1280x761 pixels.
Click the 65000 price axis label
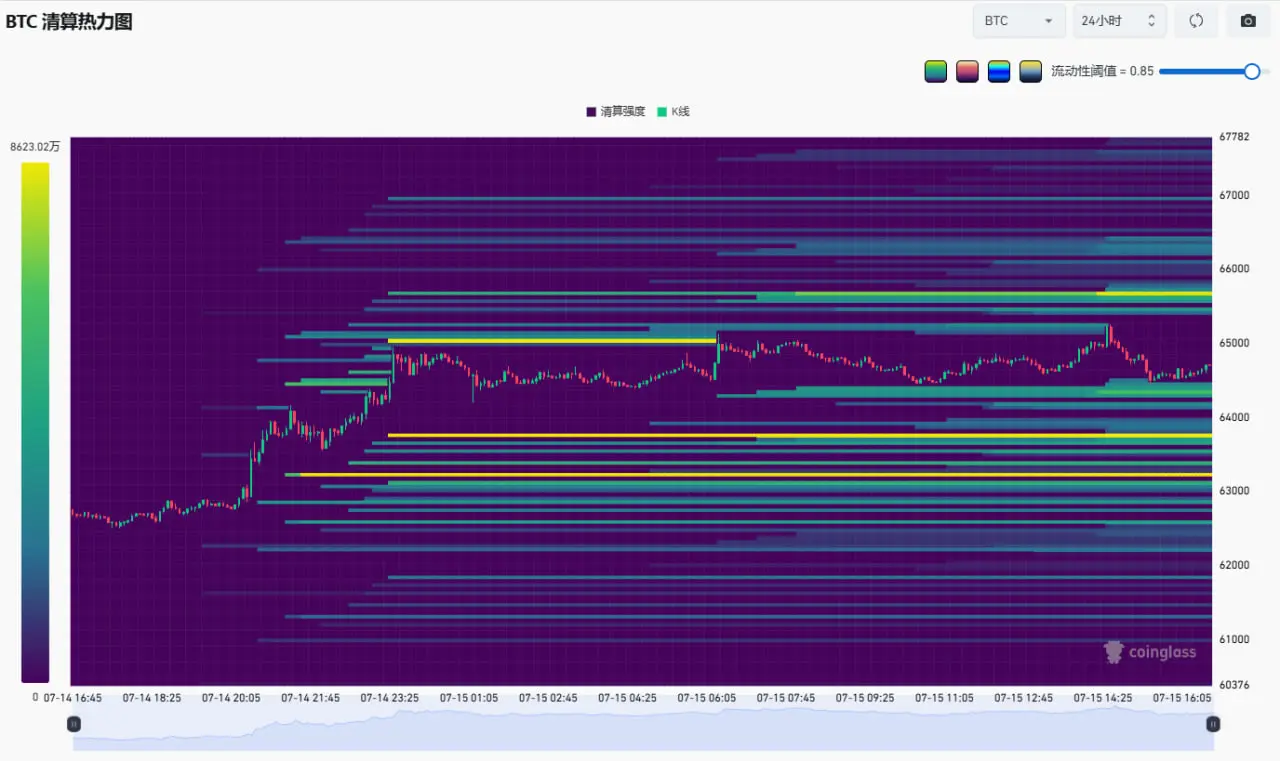(1235, 343)
